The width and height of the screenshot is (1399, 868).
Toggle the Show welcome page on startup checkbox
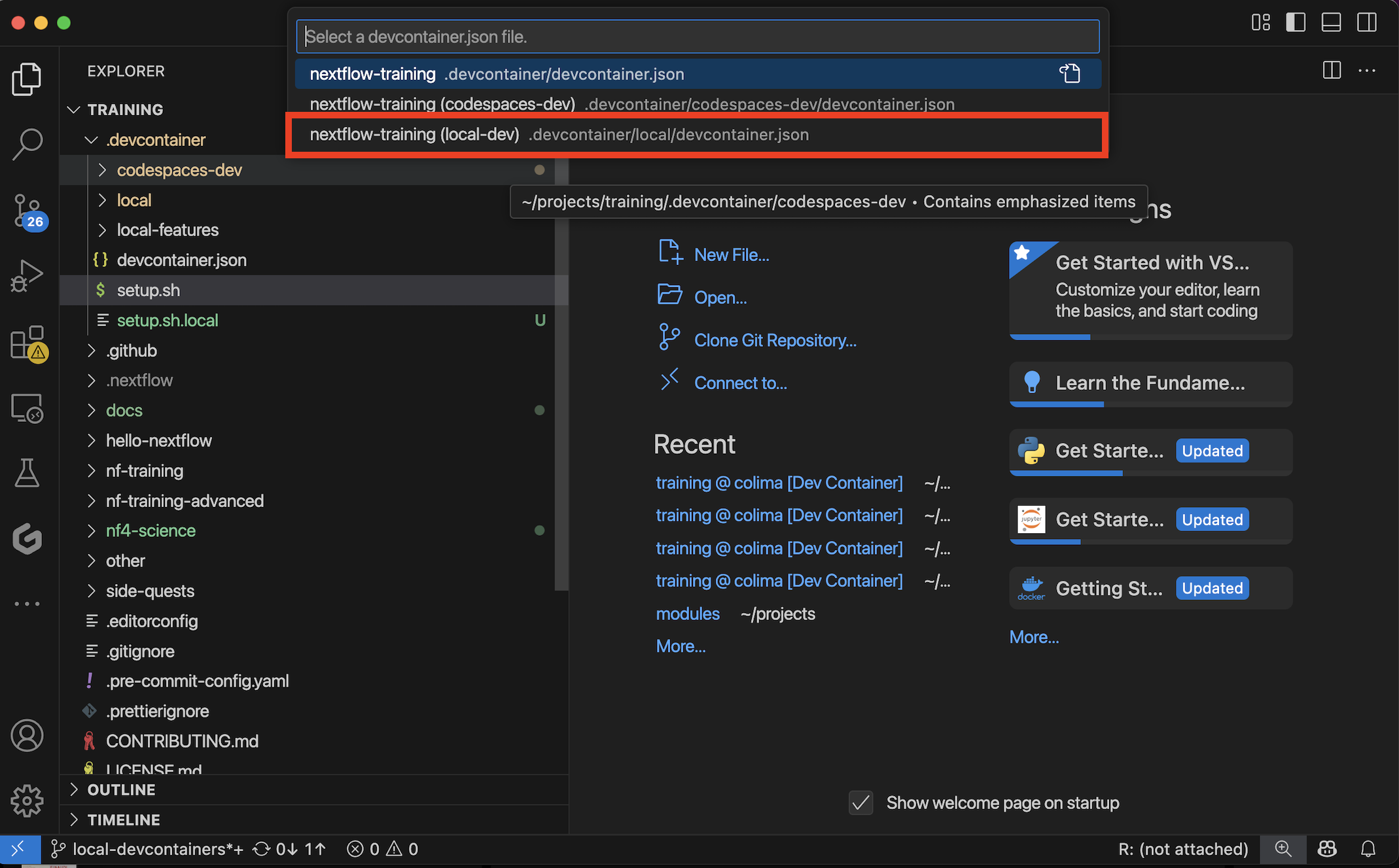click(860, 803)
